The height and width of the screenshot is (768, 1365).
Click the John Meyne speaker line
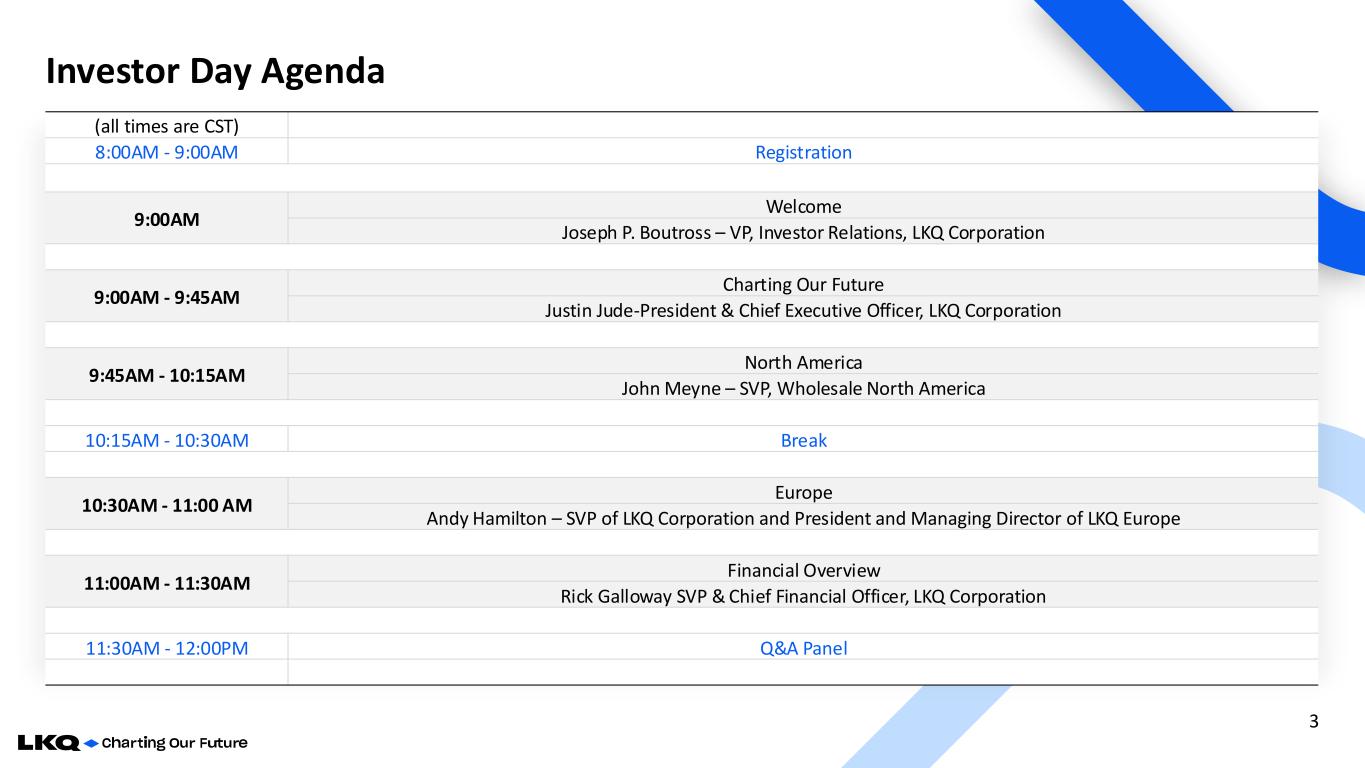pyautogui.click(x=803, y=388)
